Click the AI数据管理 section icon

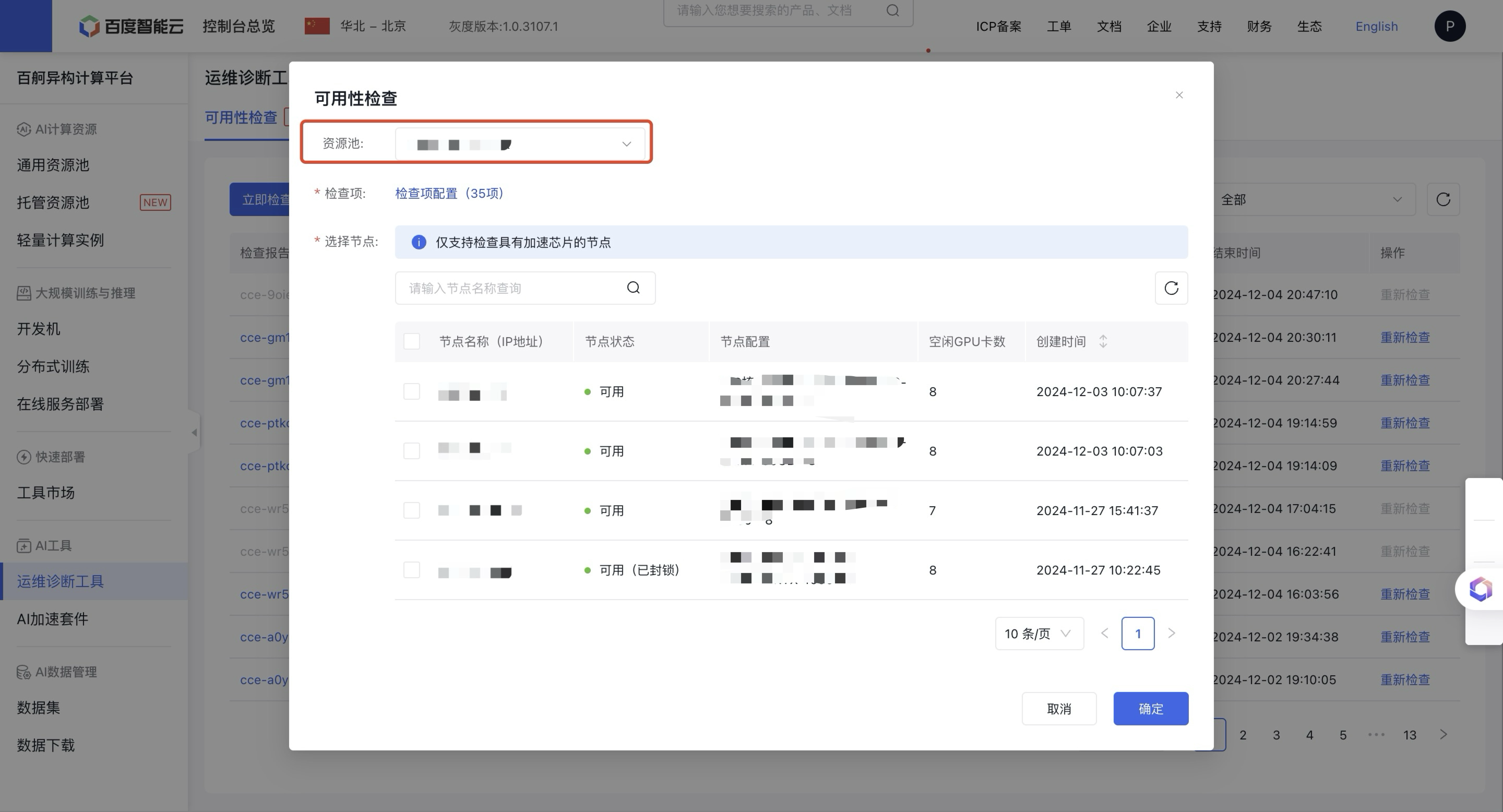coord(23,672)
